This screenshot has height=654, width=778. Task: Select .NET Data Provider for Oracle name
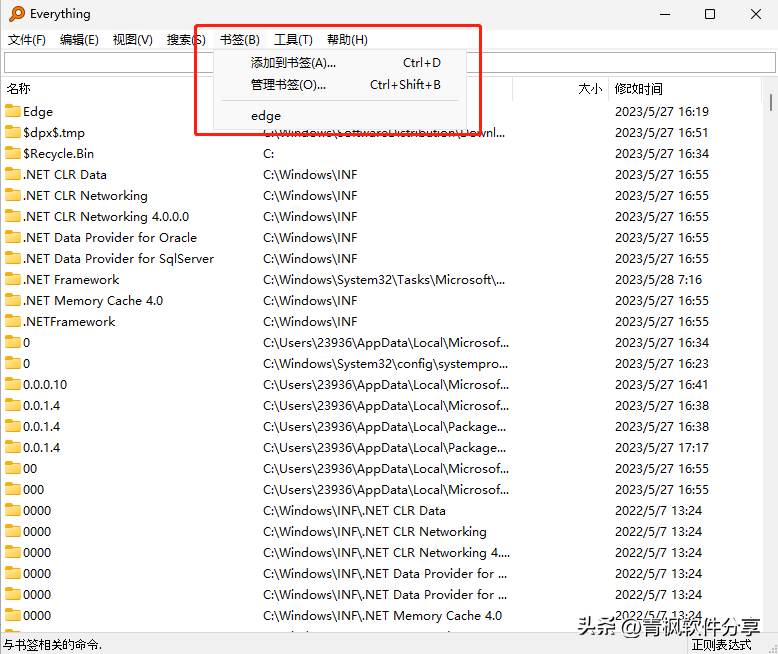tap(110, 238)
